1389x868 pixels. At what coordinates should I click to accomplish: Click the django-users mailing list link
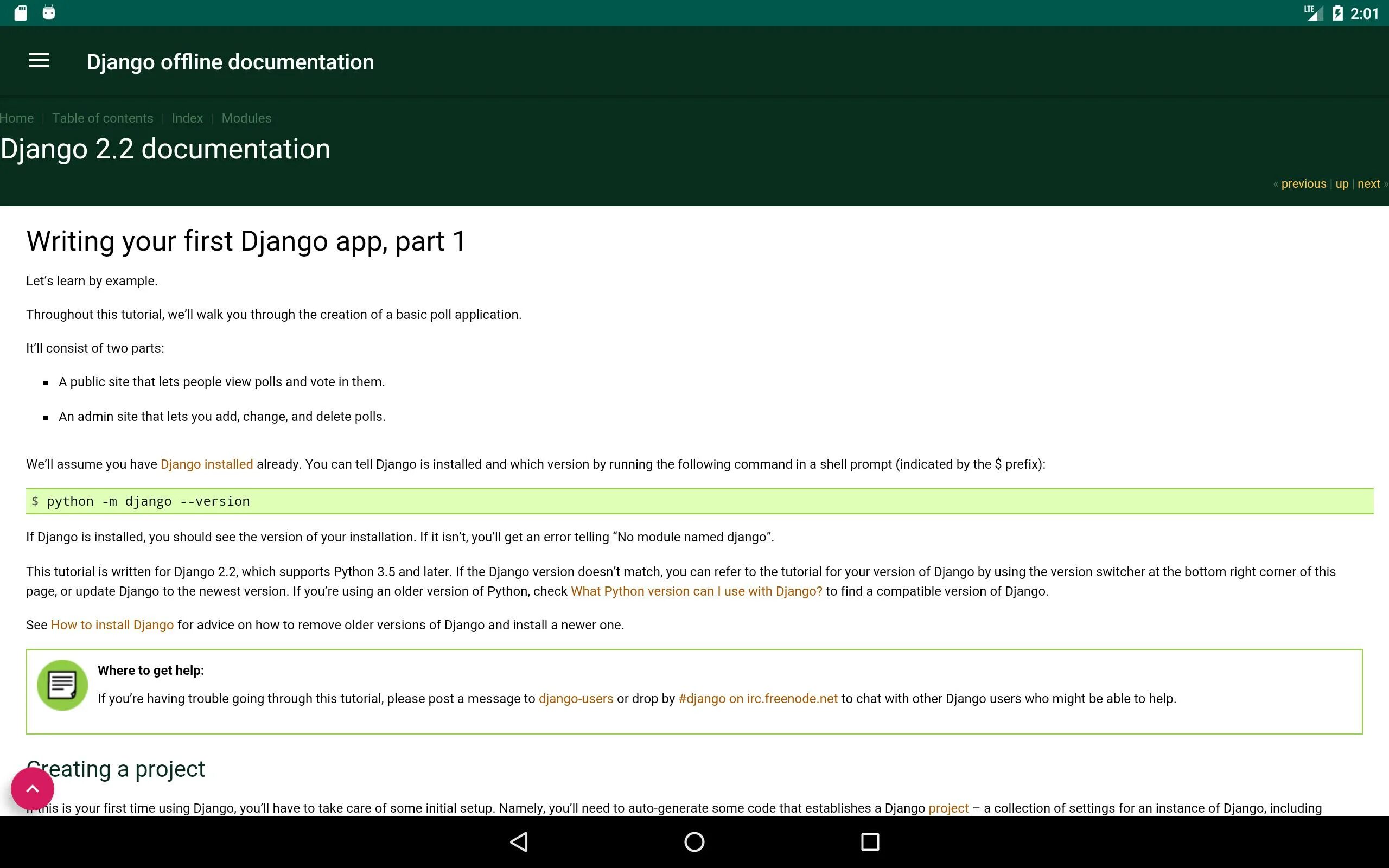[x=576, y=698]
